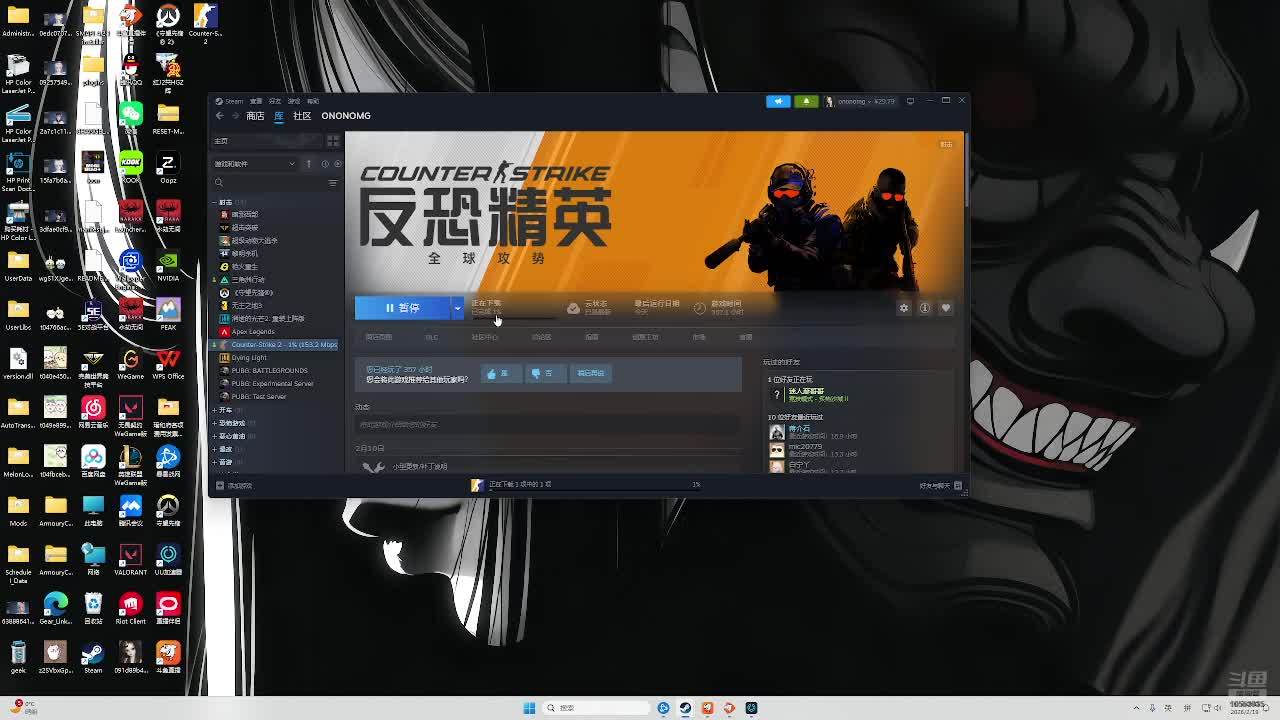The width and height of the screenshot is (1280, 720).
Task: Pause the Counter-Strike 2 download
Action: [x=403, y=308]
